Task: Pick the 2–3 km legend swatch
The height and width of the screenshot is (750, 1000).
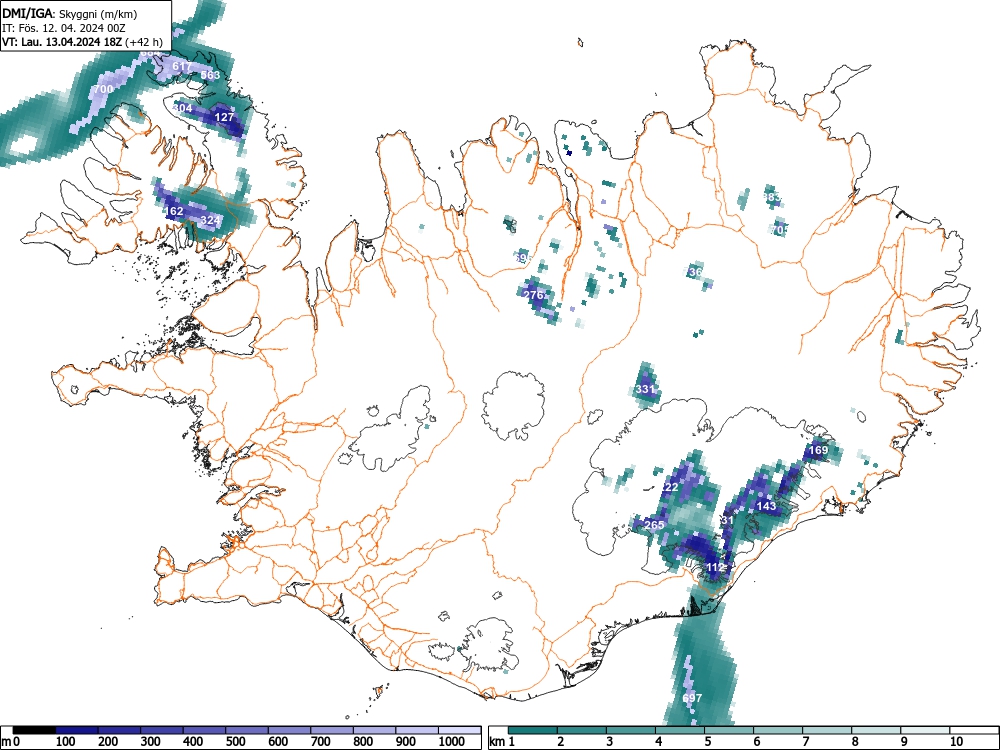Action: tap(582, 730)
